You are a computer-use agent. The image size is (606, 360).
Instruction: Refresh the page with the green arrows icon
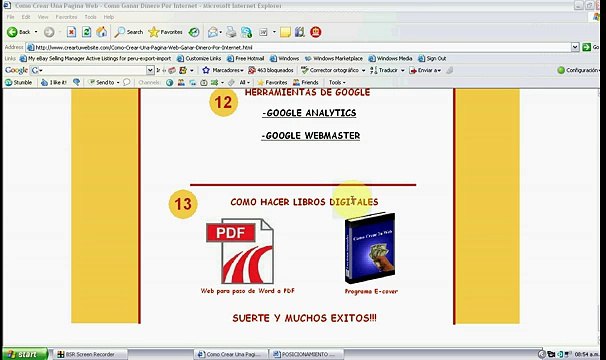coord(87,32)
